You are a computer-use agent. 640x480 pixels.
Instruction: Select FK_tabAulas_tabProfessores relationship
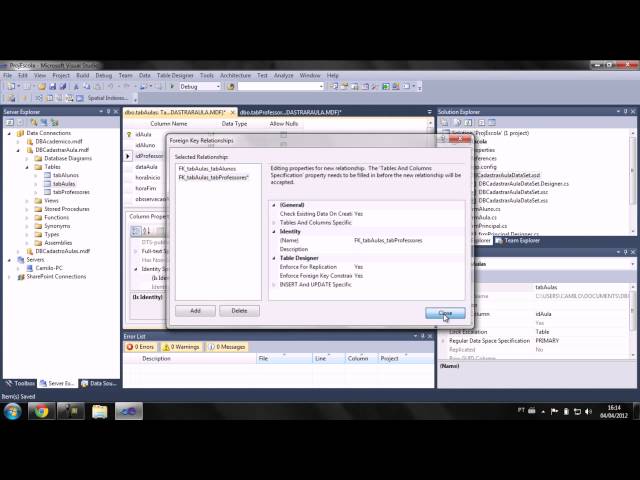coord(213,178)
